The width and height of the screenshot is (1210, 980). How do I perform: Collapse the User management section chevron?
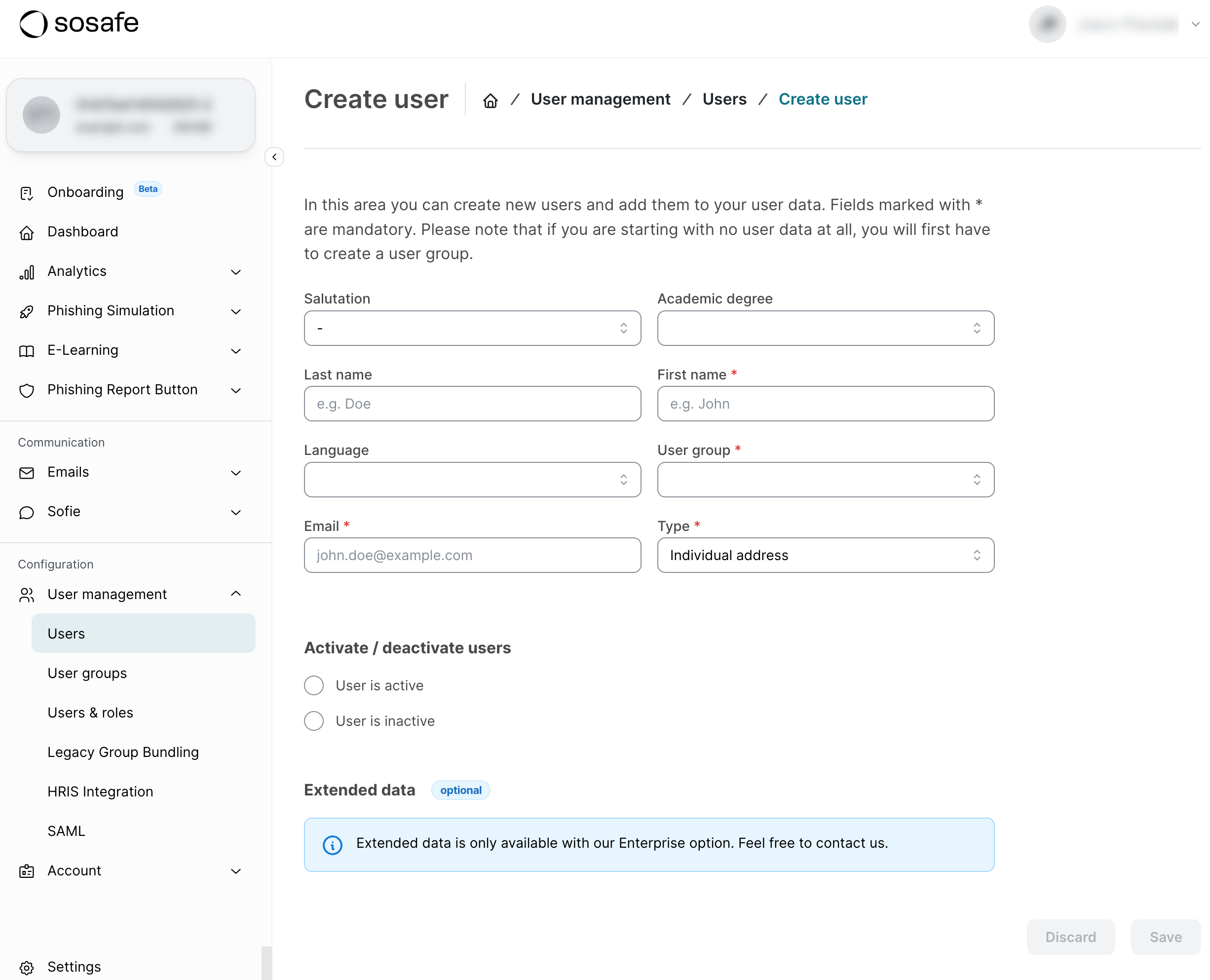point(236,594)
